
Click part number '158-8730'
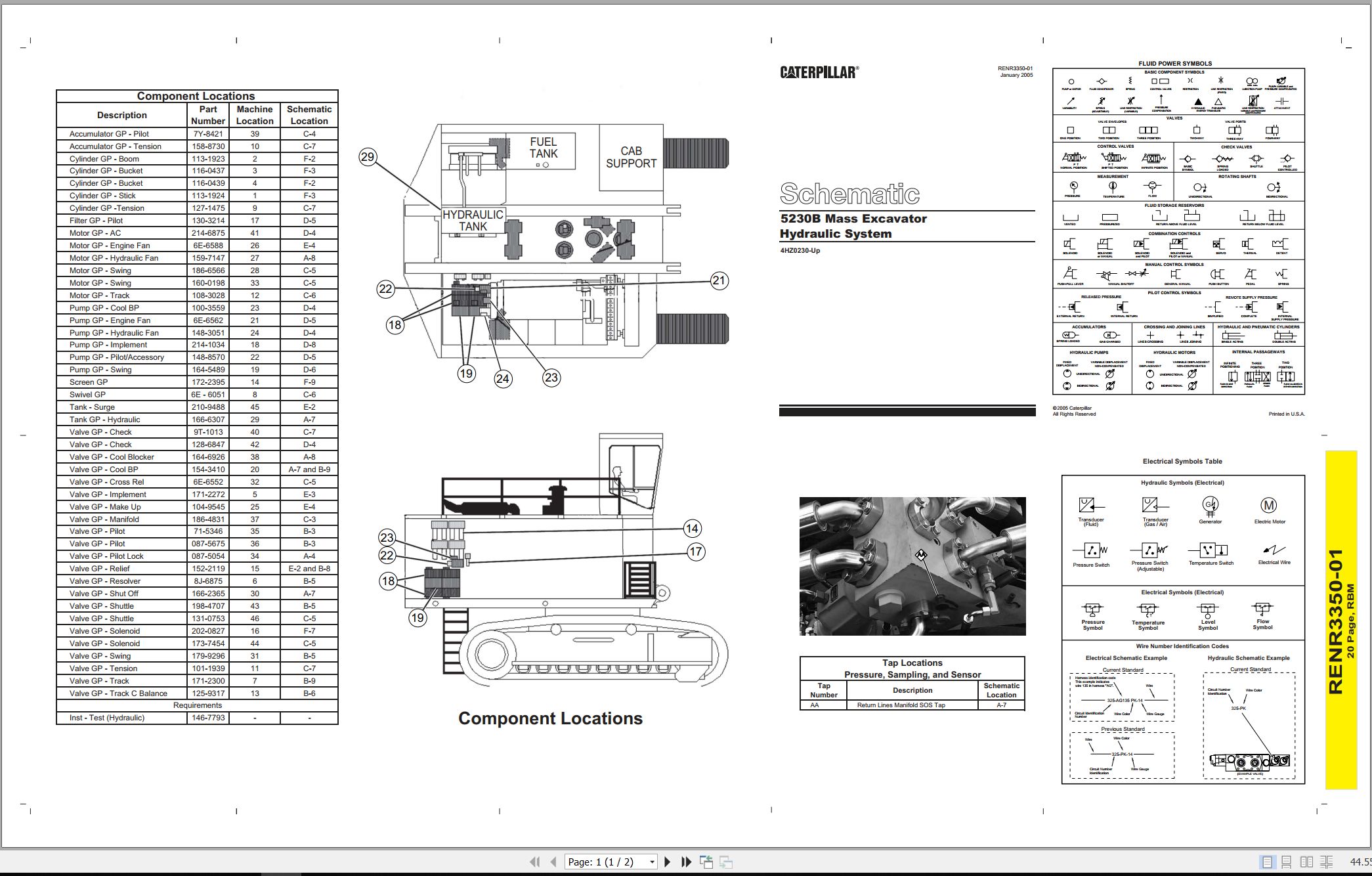tap(208, 146)
